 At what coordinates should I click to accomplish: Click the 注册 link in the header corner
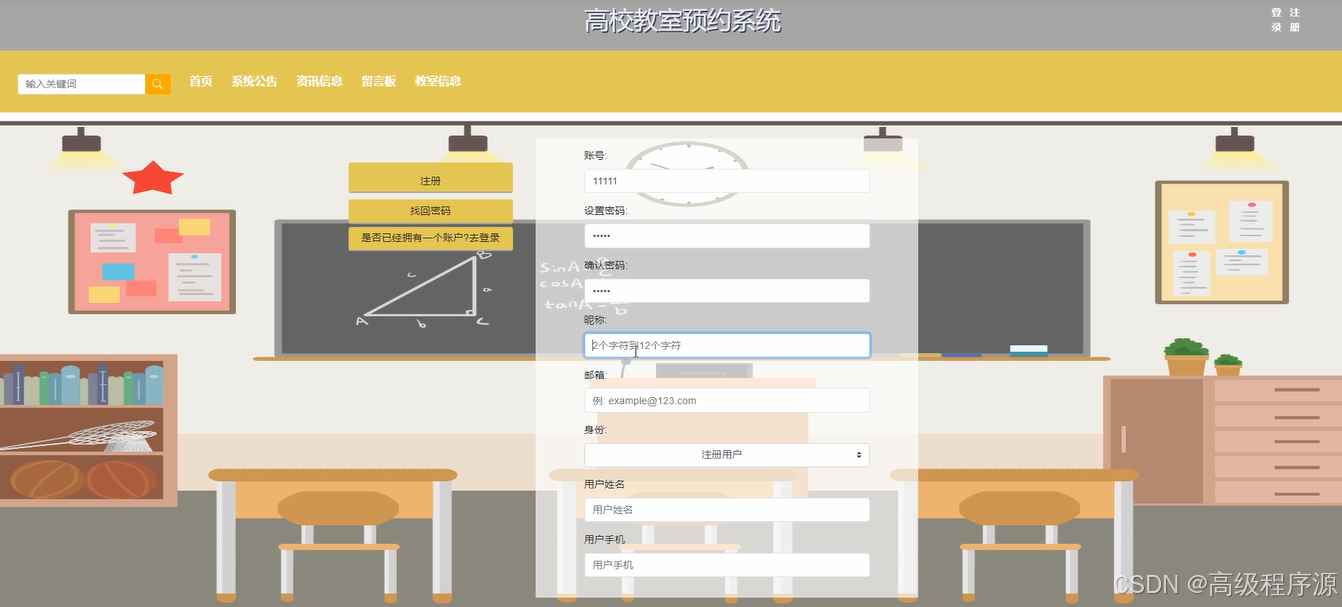(x=1295, y=20)
